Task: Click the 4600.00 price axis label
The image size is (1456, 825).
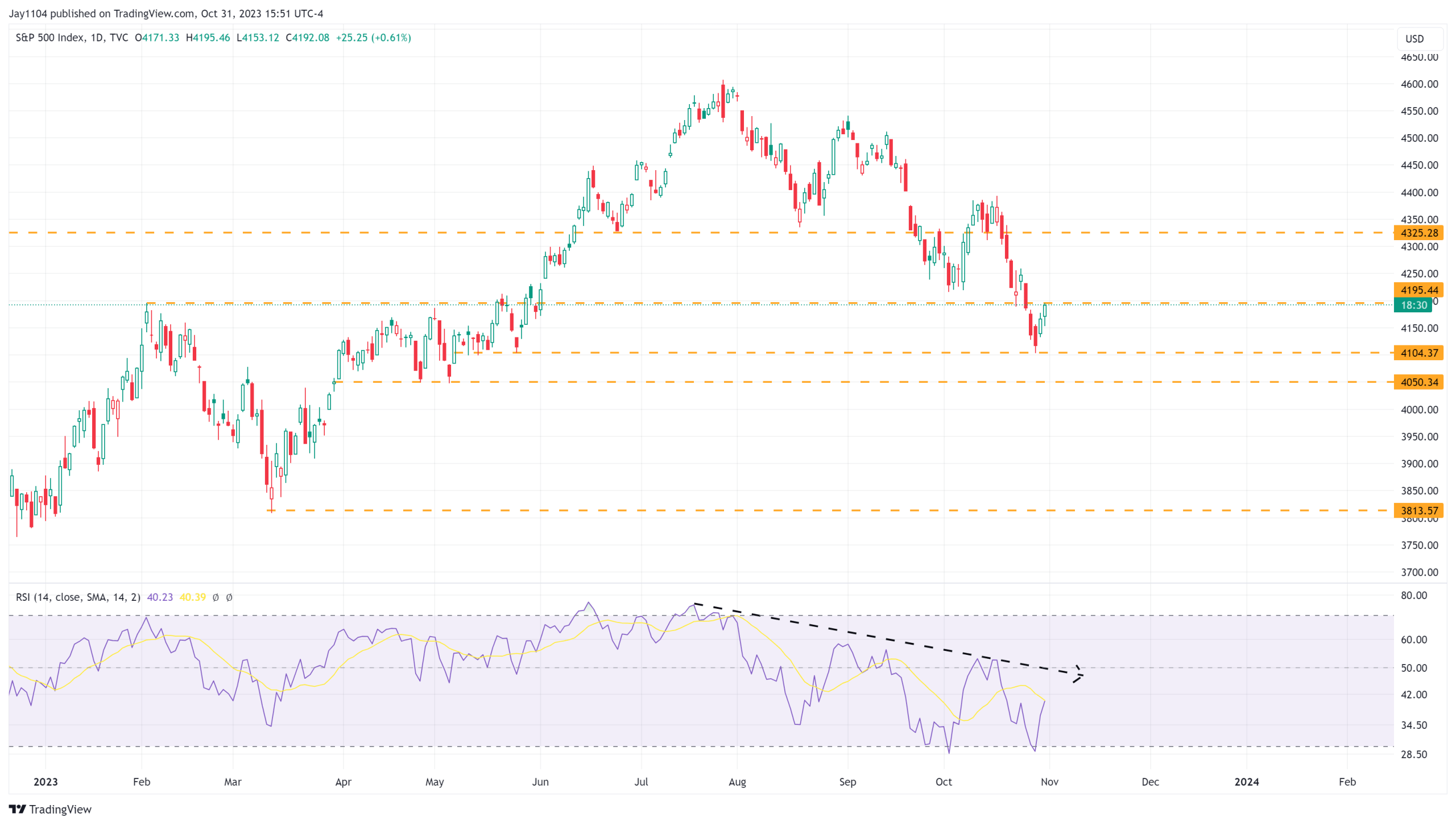Action: [x=1419, y=84]
